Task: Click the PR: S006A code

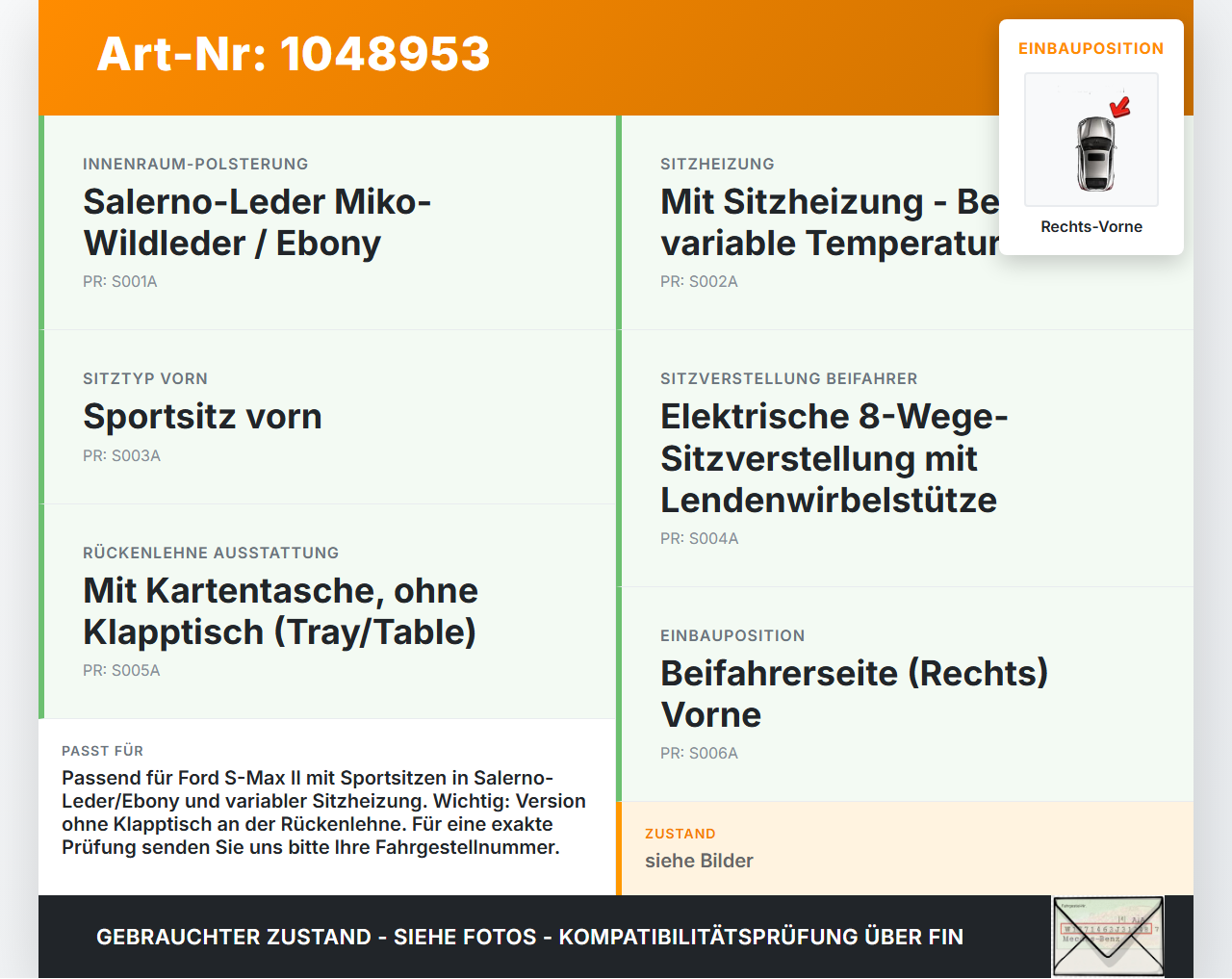Action: click(700, 754)
